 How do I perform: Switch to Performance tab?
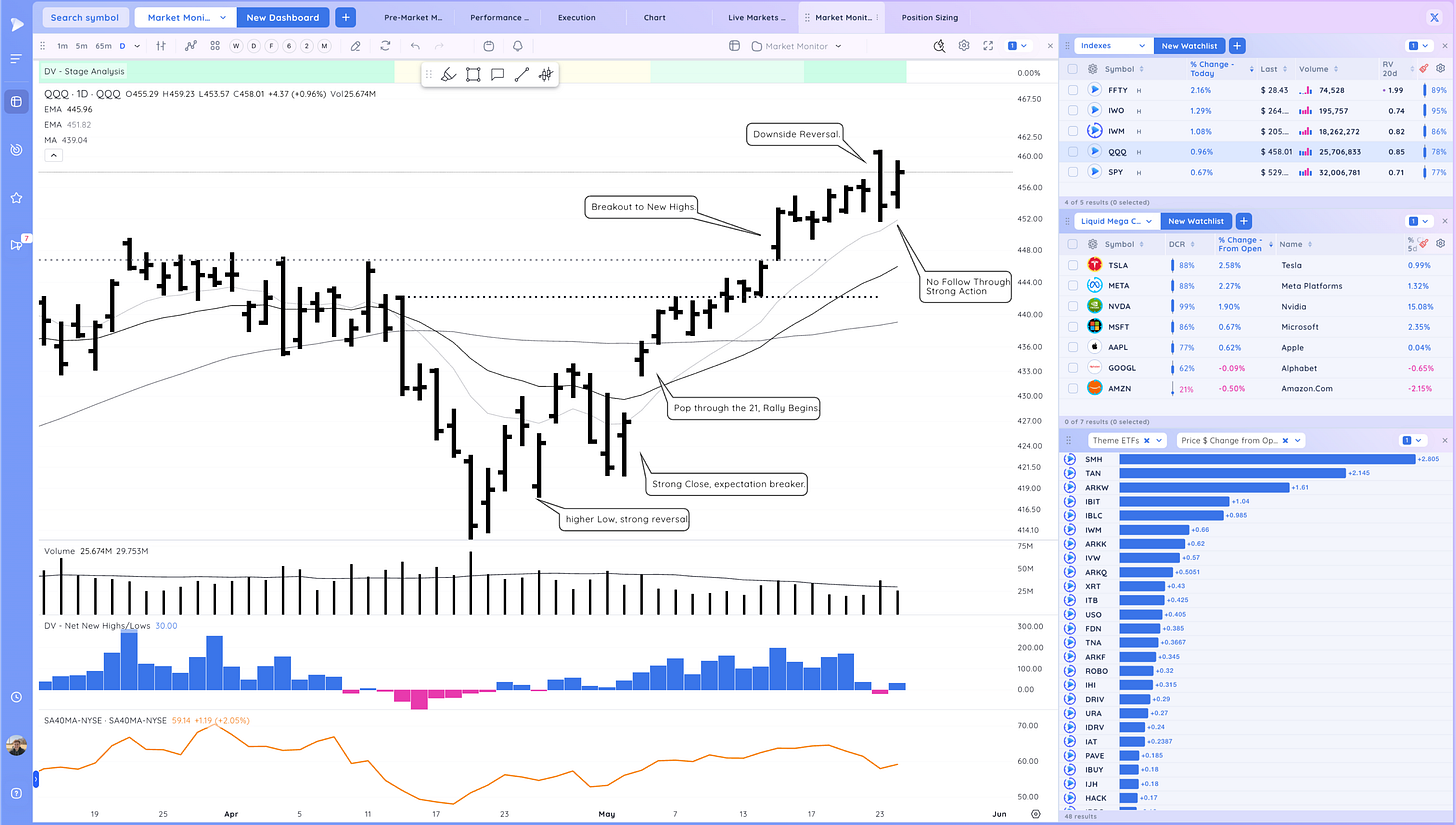pos(500,17)
